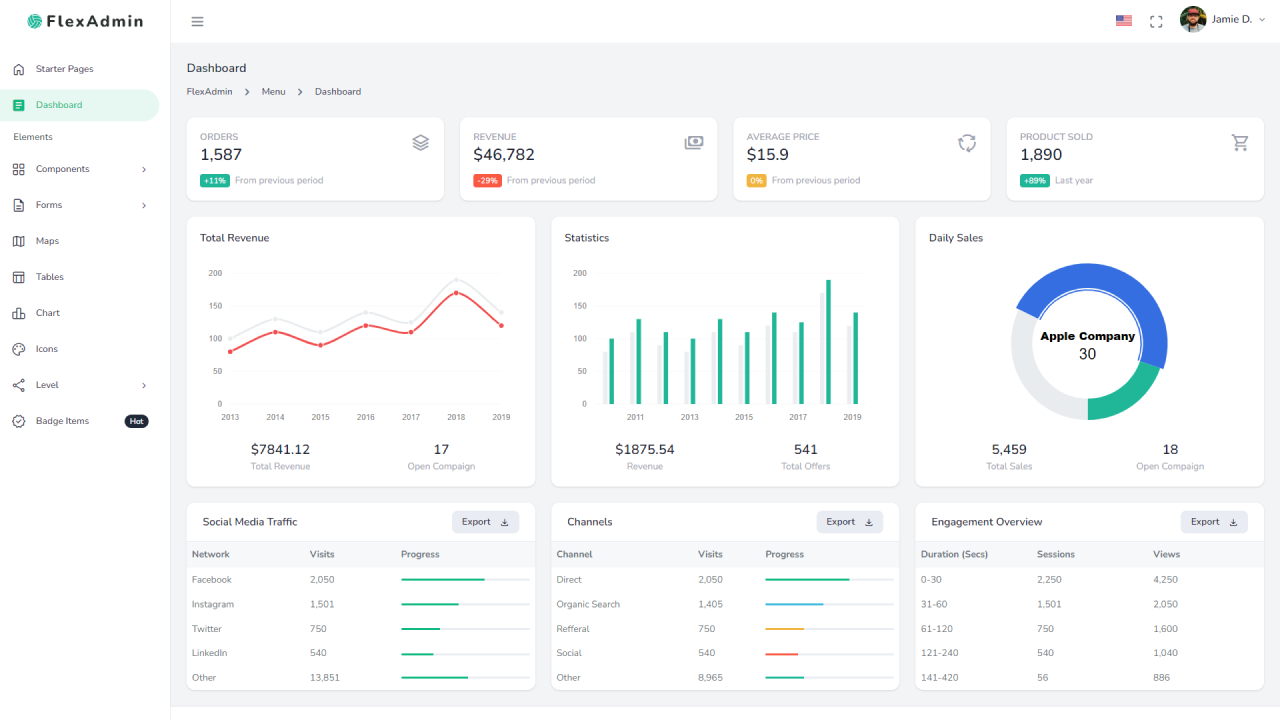Click the Instagram row in Social Media Traffic
Viewport: 1280px width, 720px height.
click(361, 604)
